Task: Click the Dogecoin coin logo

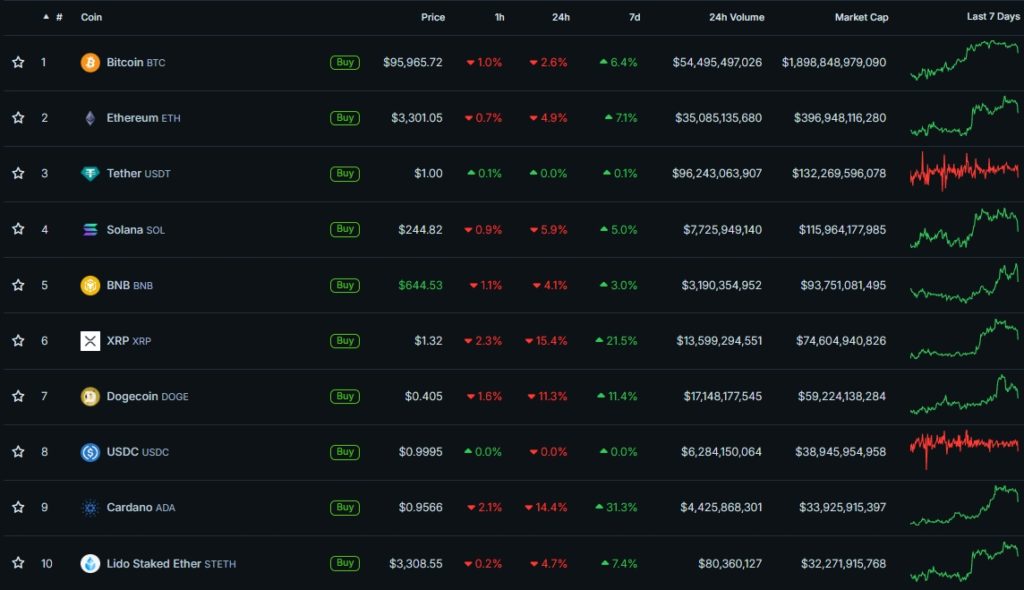Action: point(90,397)
